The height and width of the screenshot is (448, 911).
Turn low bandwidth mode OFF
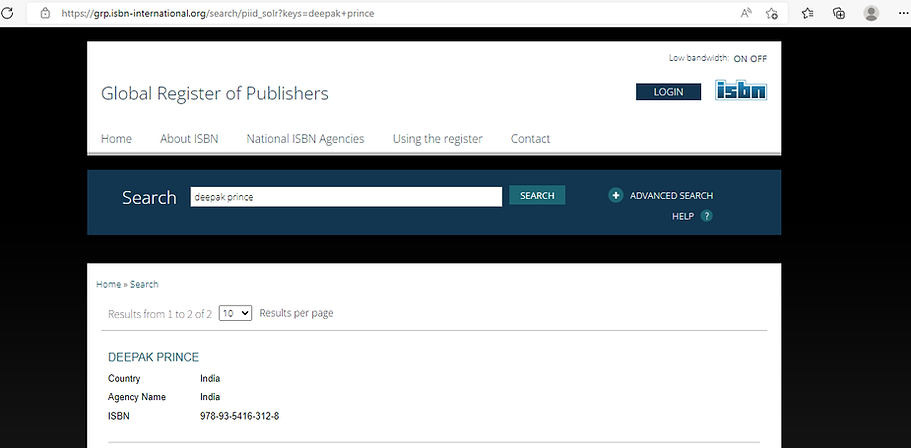point(759,59)
